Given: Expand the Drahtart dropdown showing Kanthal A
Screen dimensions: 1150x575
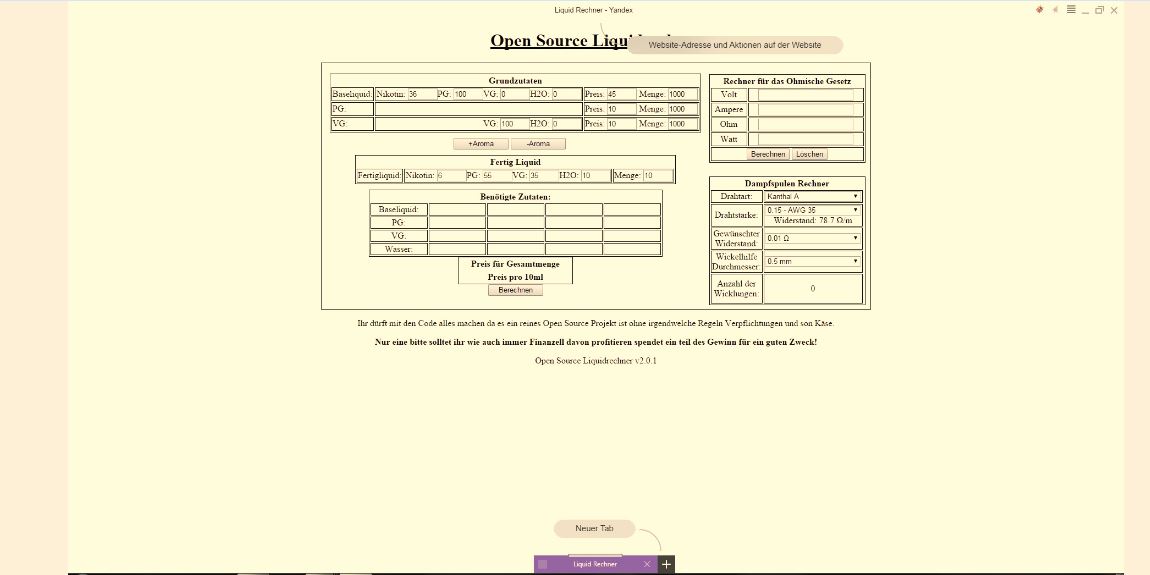Looking at the screenshot, I should tap(812, 196).
